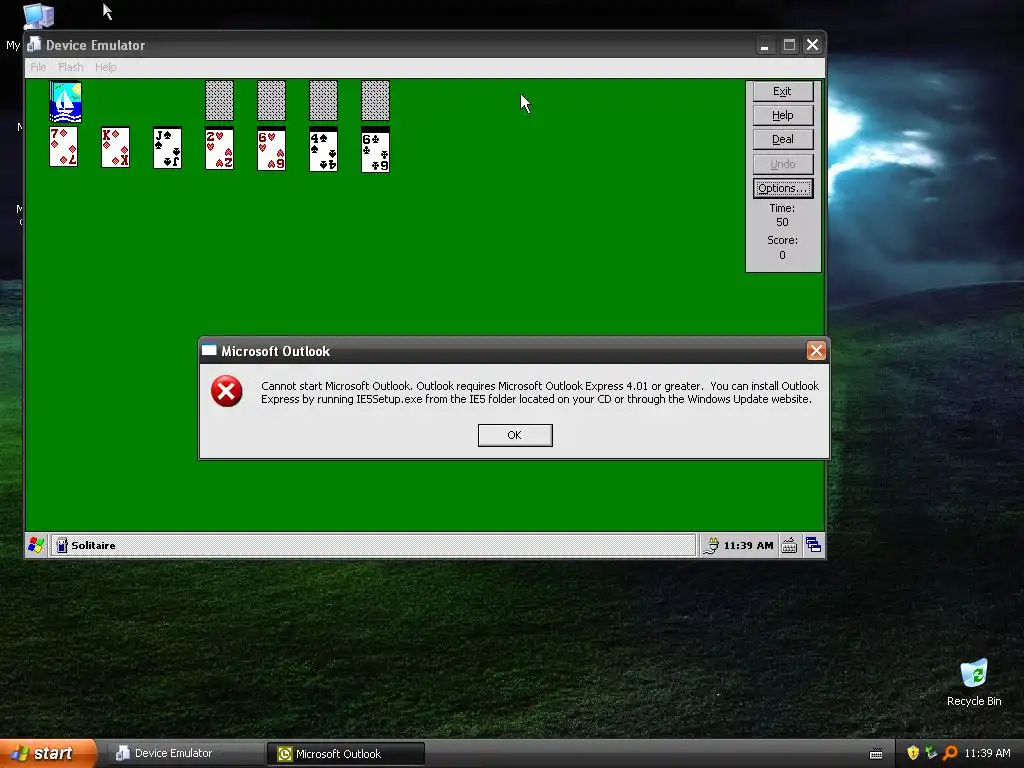Open the Recycle Bin desktop icon
Image resolution: width=1024 pixels, height=768 pixels.
(974, 674)
